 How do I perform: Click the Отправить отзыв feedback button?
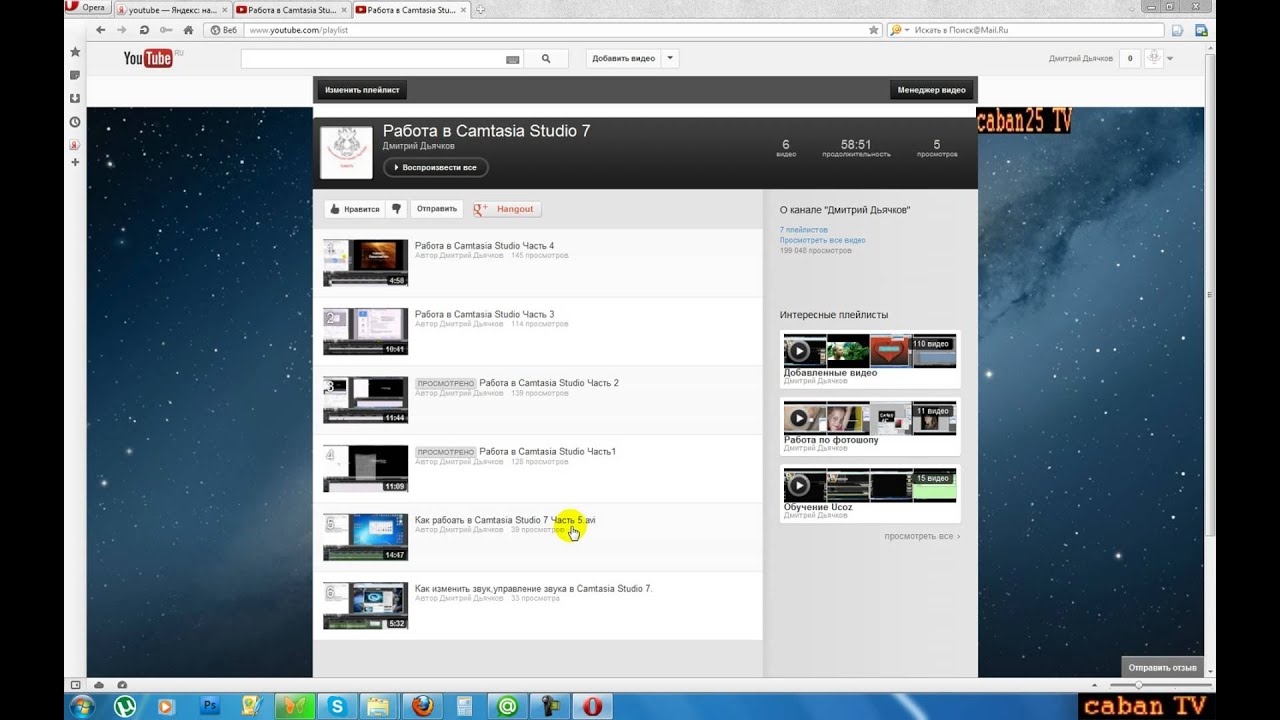(1162, 667)
